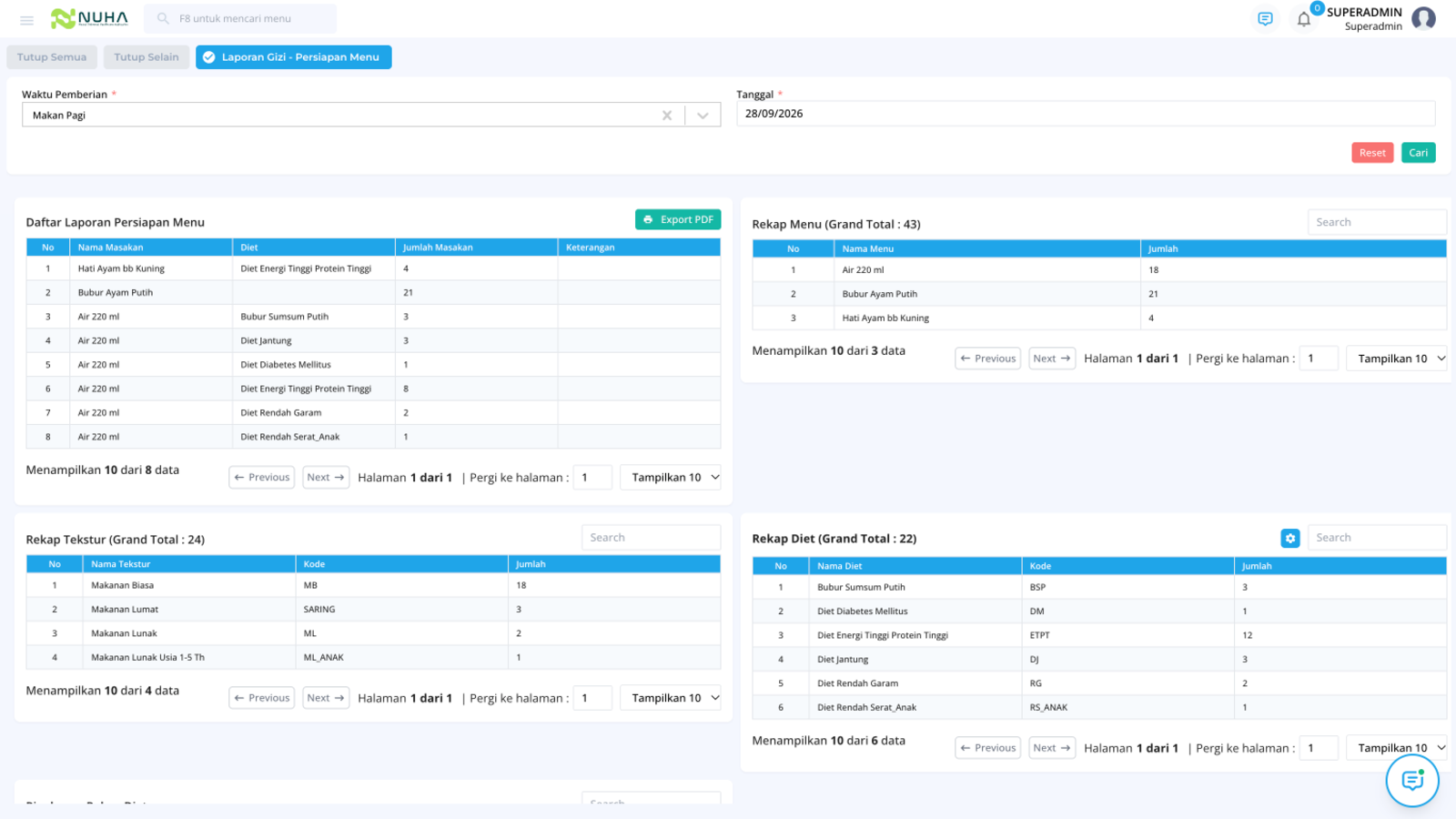
Task: Click page number field in Rekap Menu
Action: pyautogui.click(x=1319, y=359)
